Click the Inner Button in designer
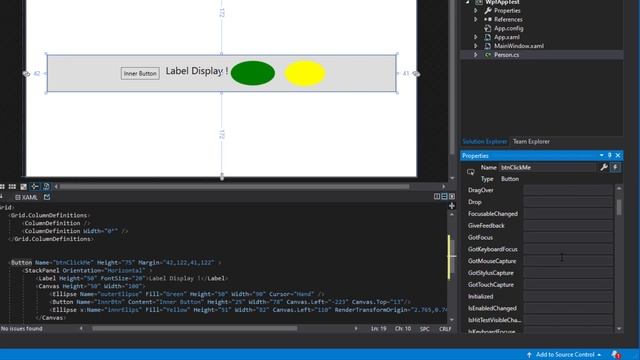This screenshot has width=640, height=360. tap(140, 73)
